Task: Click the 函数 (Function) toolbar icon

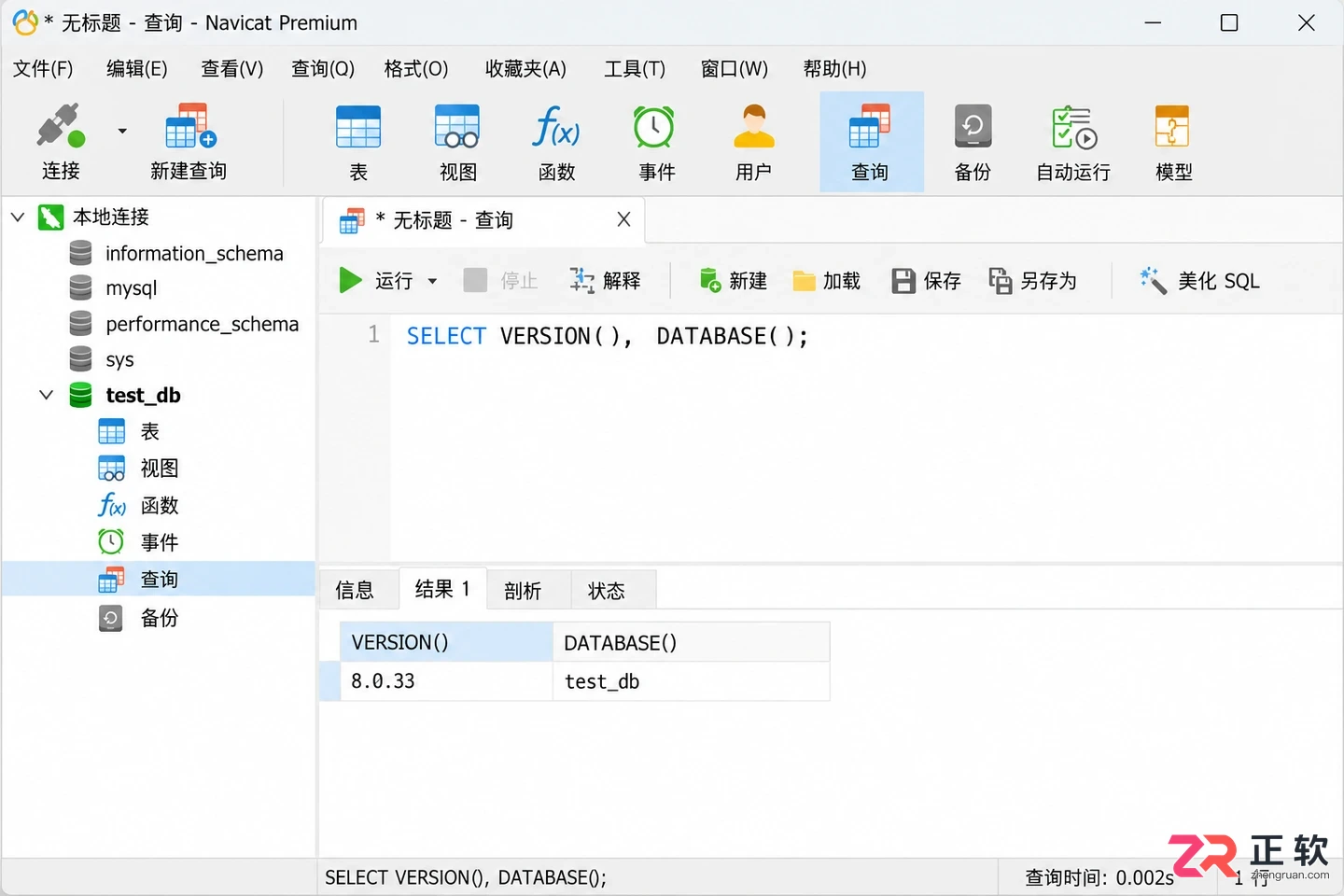Action: tap(556, 127)
